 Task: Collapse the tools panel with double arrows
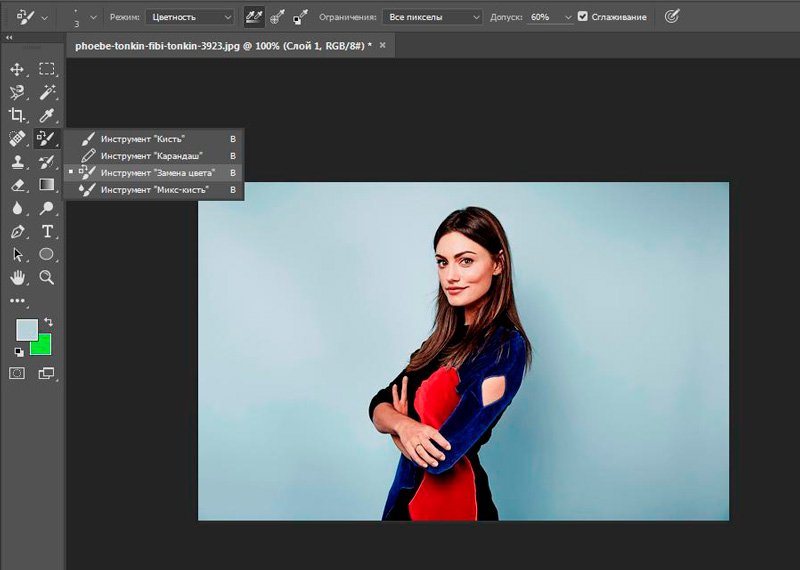click(x=8, y=37)
